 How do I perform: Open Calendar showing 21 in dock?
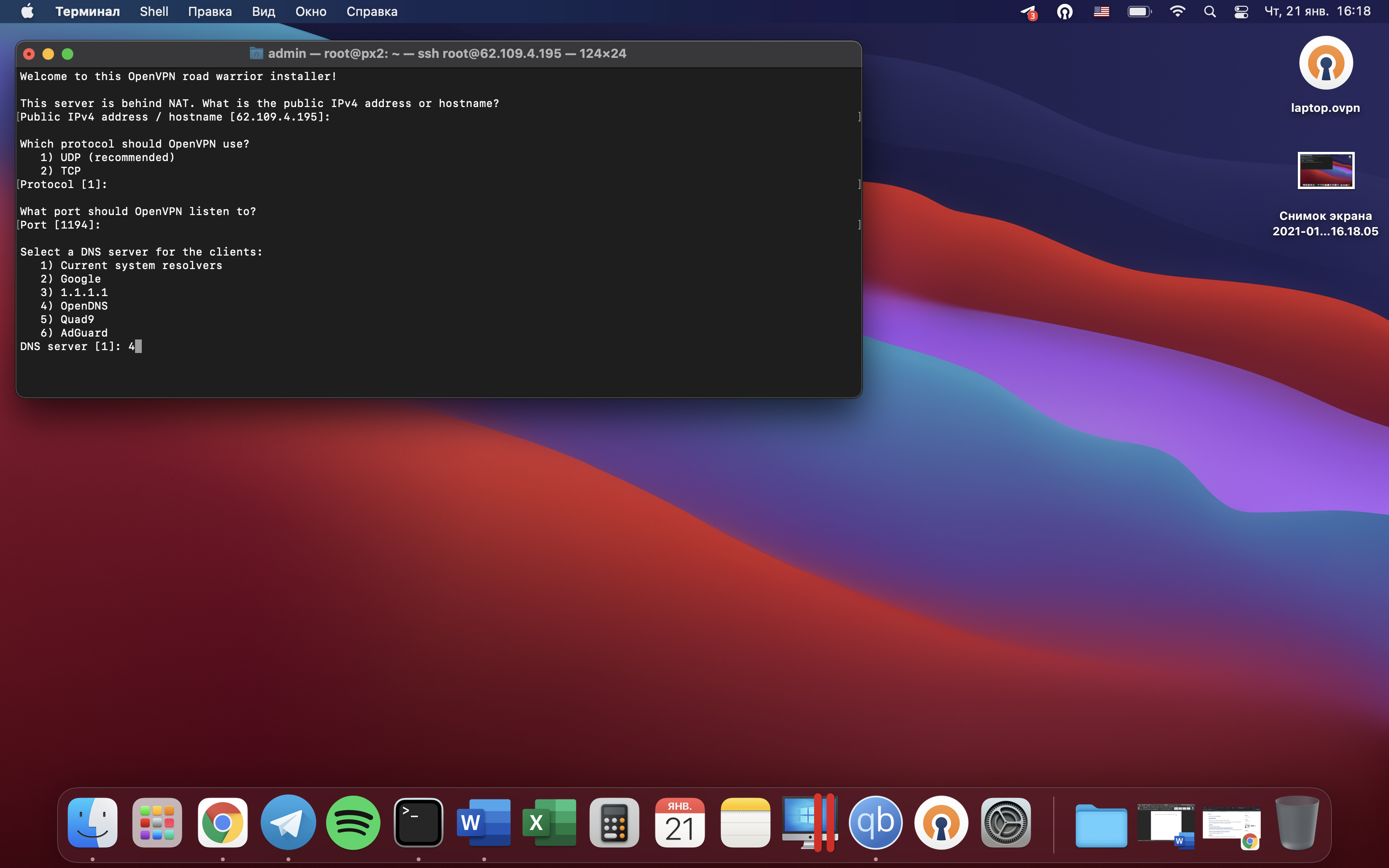[680, 823]
